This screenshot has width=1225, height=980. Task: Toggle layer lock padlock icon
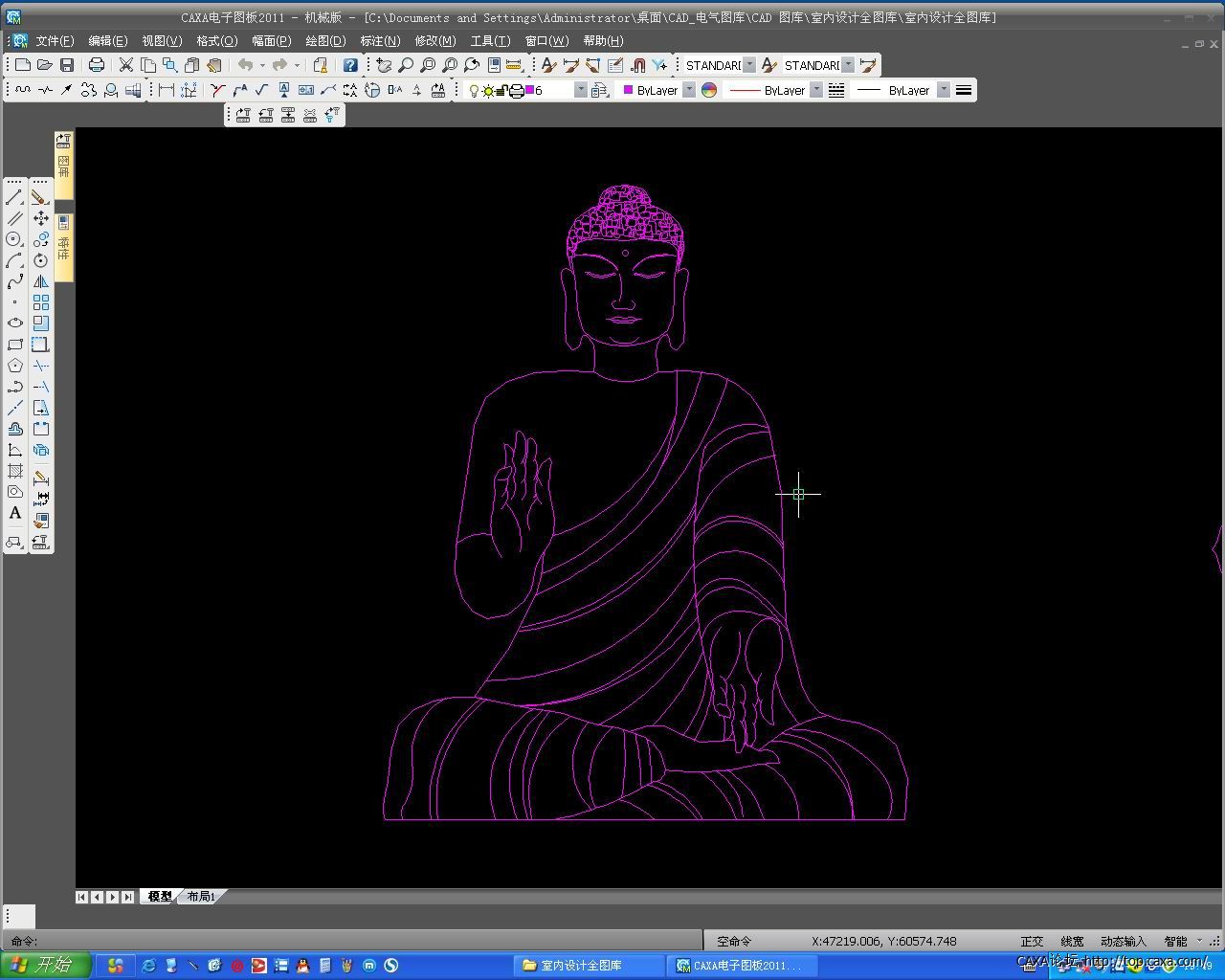click(501, 91)
